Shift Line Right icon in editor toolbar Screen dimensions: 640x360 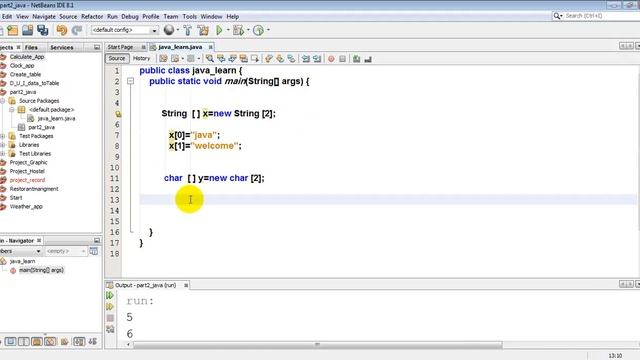pos(317,59)
